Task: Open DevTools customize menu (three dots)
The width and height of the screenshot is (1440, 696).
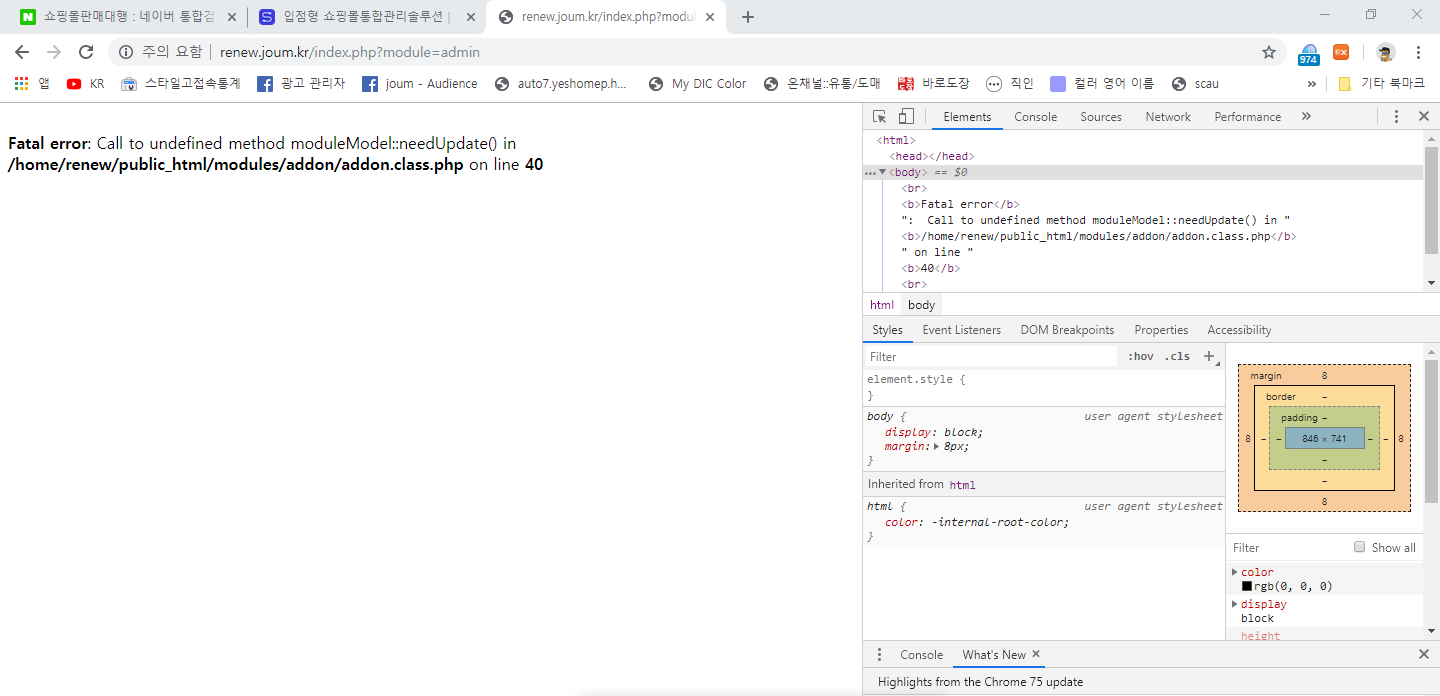Action: point(1397,117)
